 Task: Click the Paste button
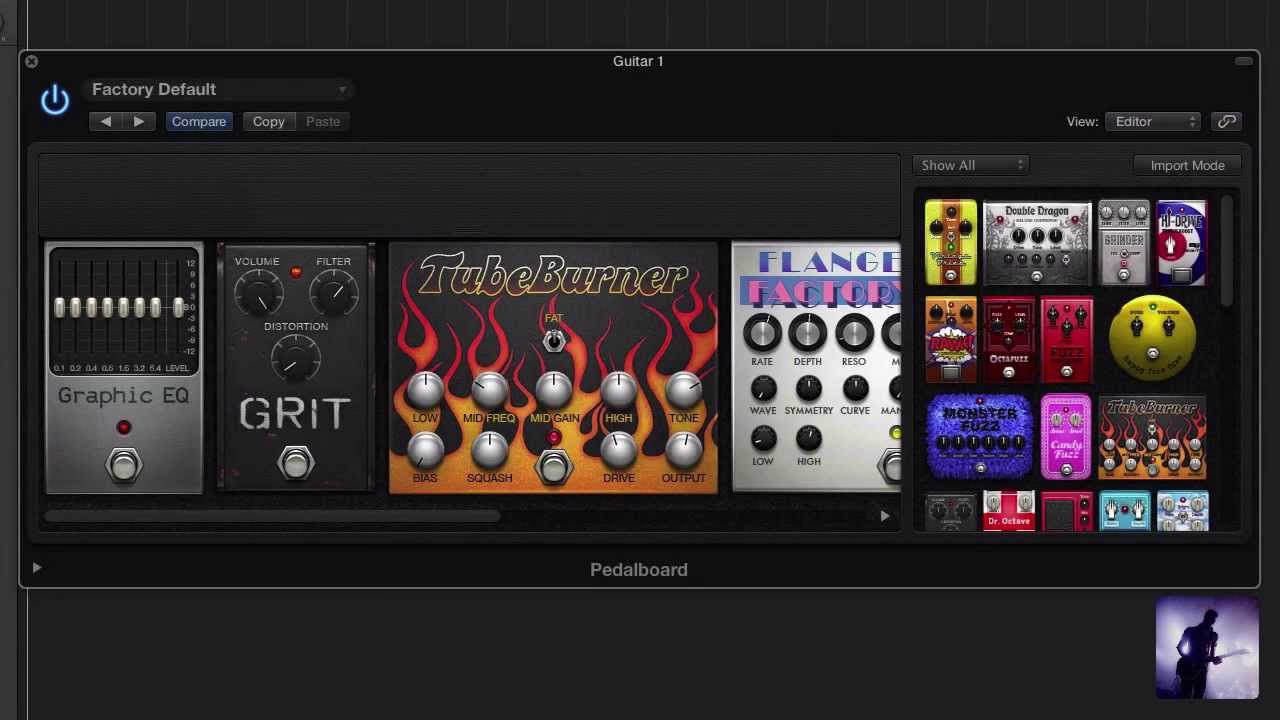point(323,121)
